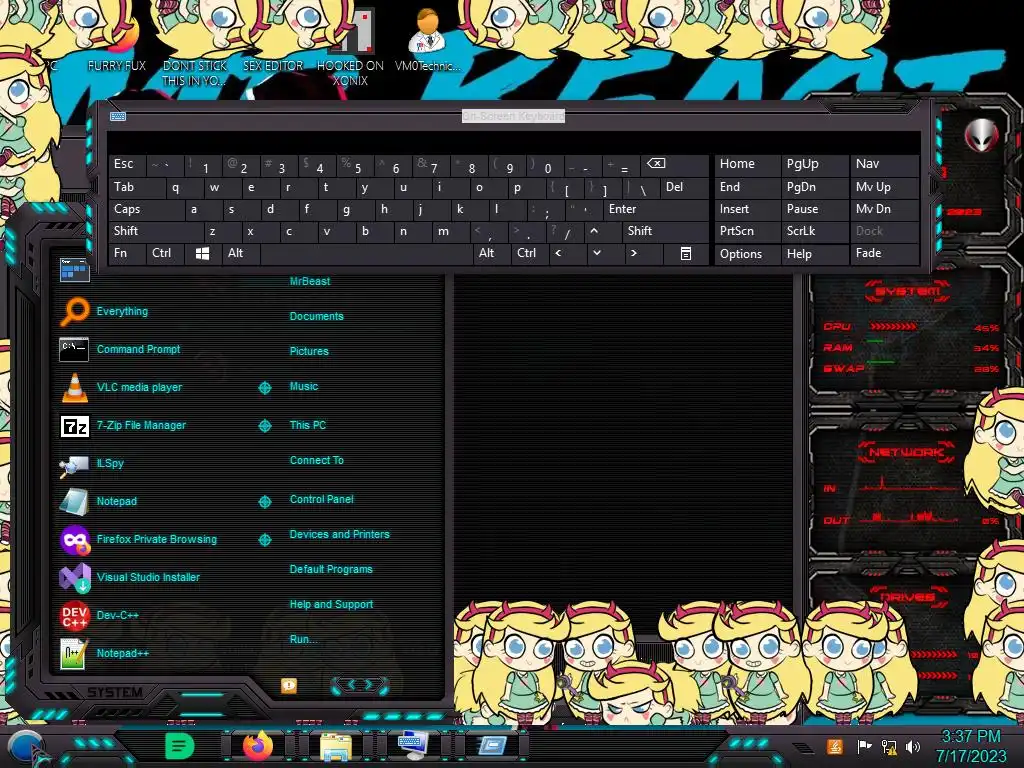Screen dimensions: 1024x768
Task: Toggle Caps lock key on keyboard
Action: (146, 210)
